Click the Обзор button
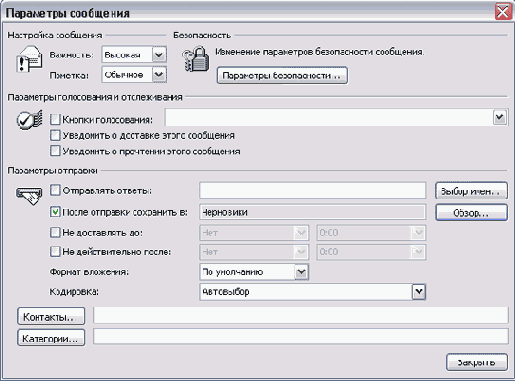Viewport: 515px width, 381px height. click(x=471, y=213)
